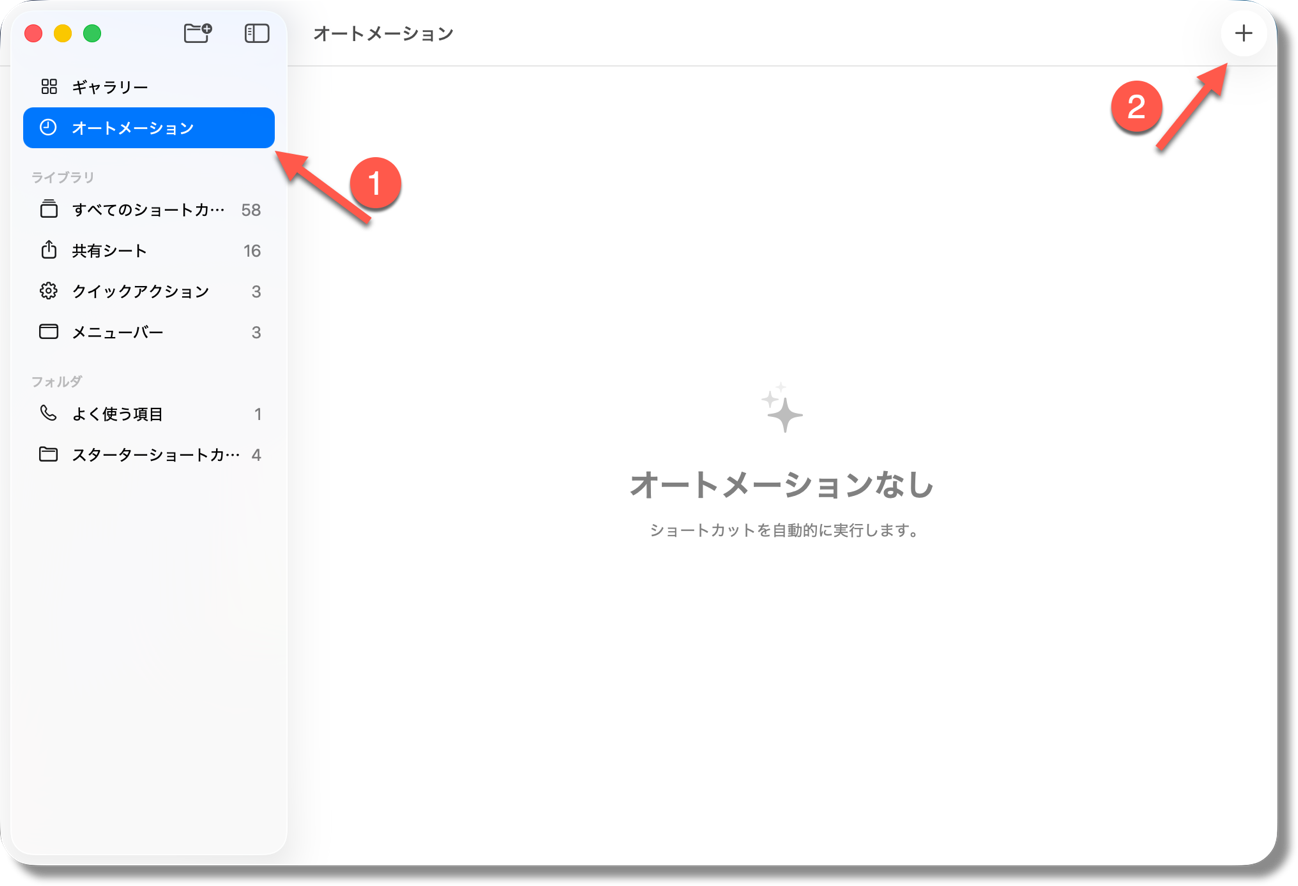Click the gear icon beside クイックアクション

[x=48, y=291]
